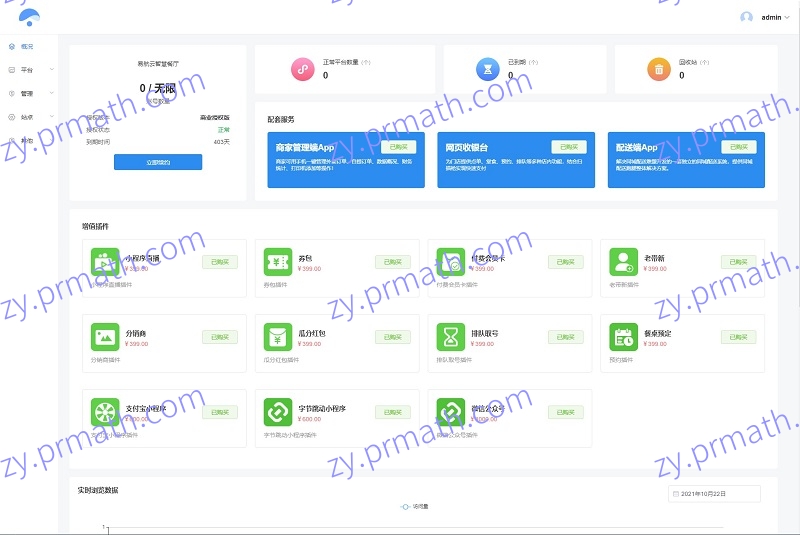Click 已购买 next to 字节跳动小程序
The width and height of the screenshot is (800, 535).
pos(393,412)
